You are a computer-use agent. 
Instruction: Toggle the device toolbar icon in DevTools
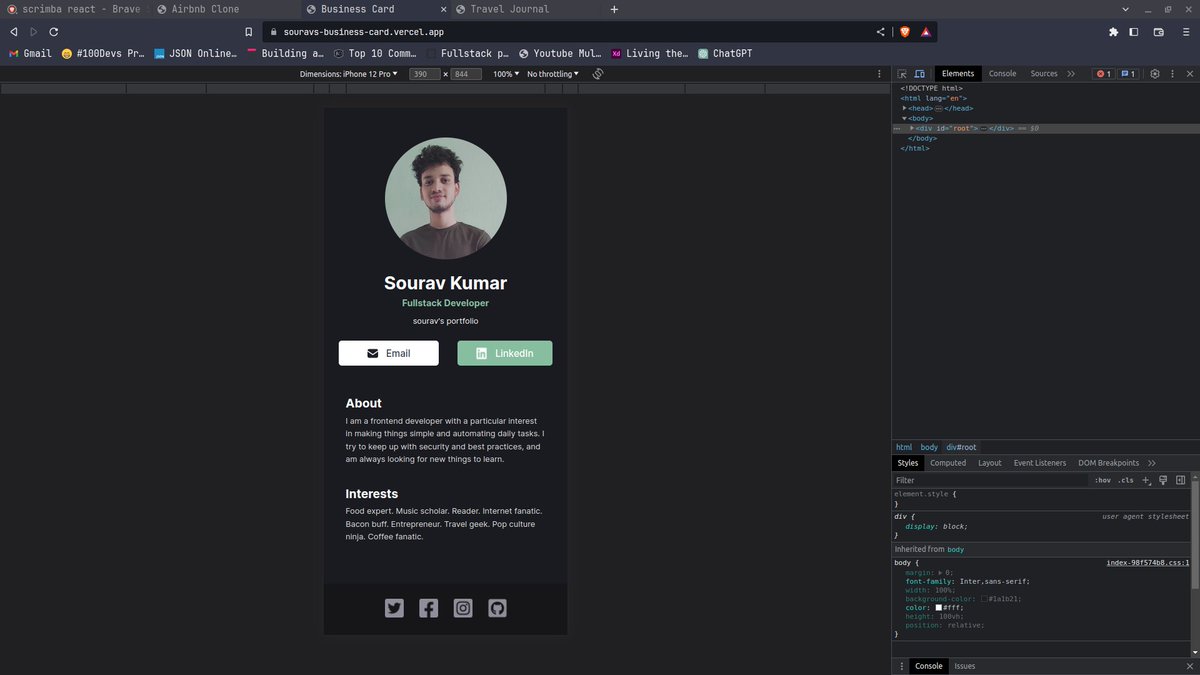tap(920, 74)
